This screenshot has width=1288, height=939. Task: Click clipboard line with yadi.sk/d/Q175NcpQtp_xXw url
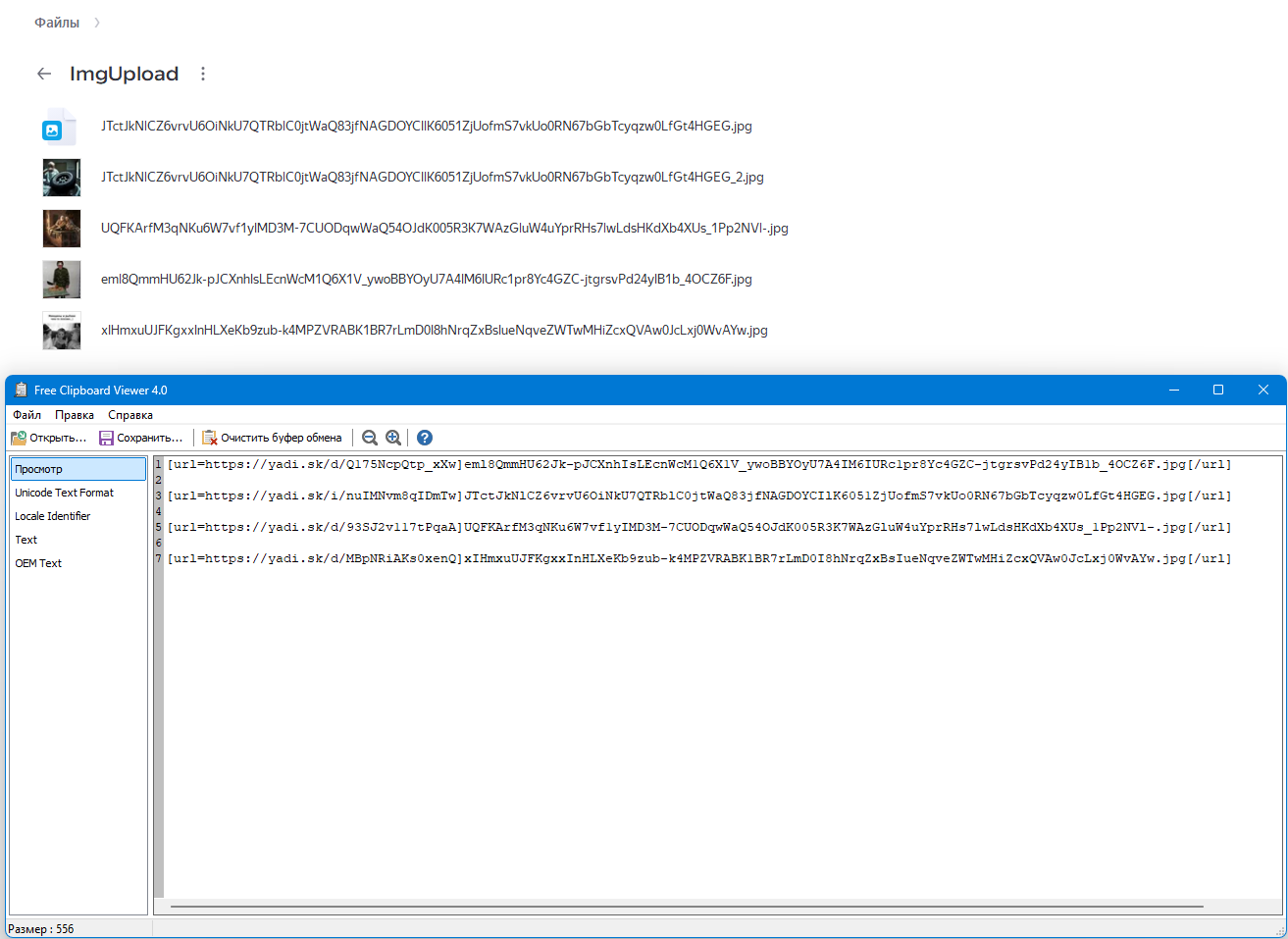[x=699, y=464]
